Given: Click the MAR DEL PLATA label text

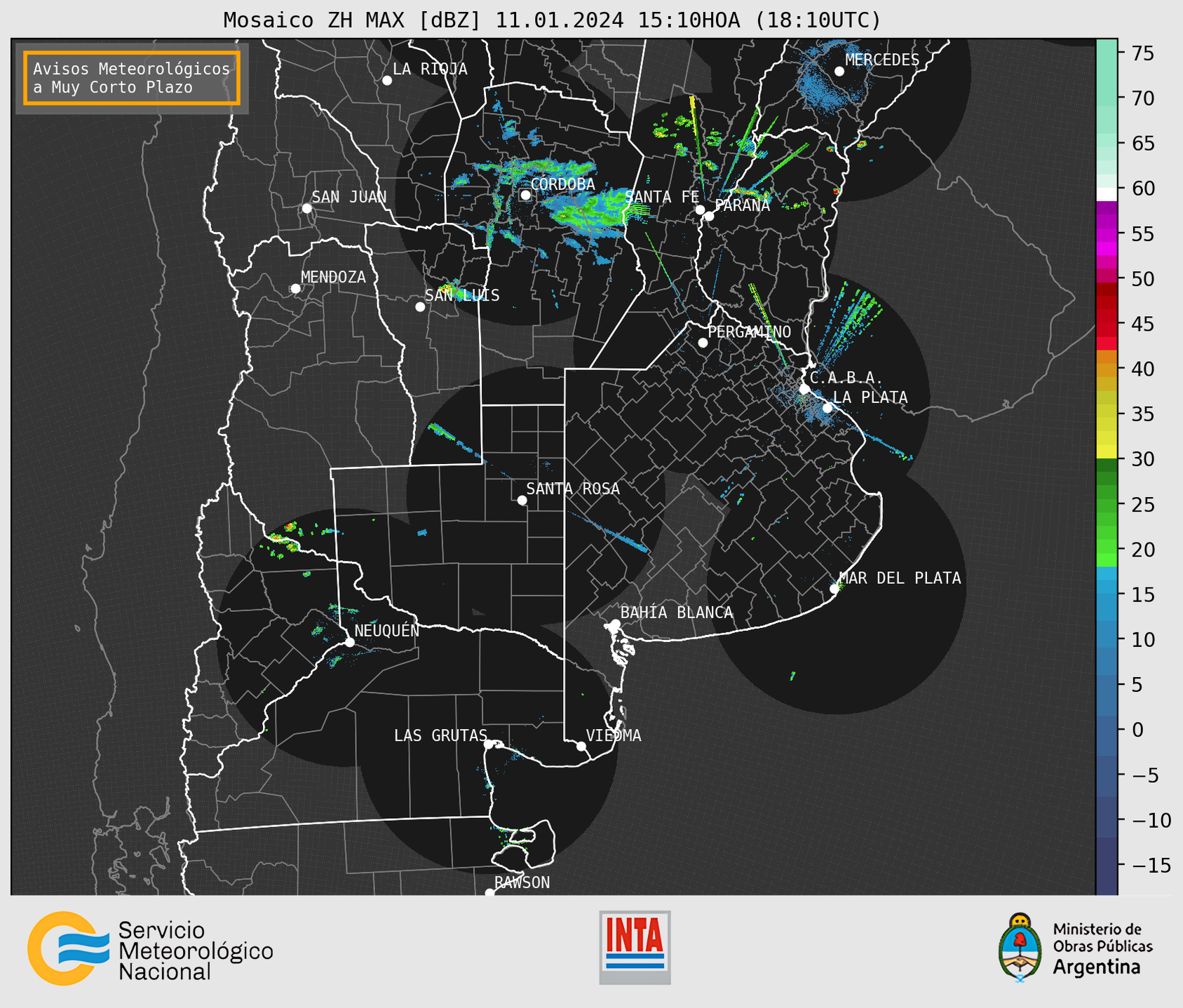Looking at the screenshot, I should pos(900,578).
